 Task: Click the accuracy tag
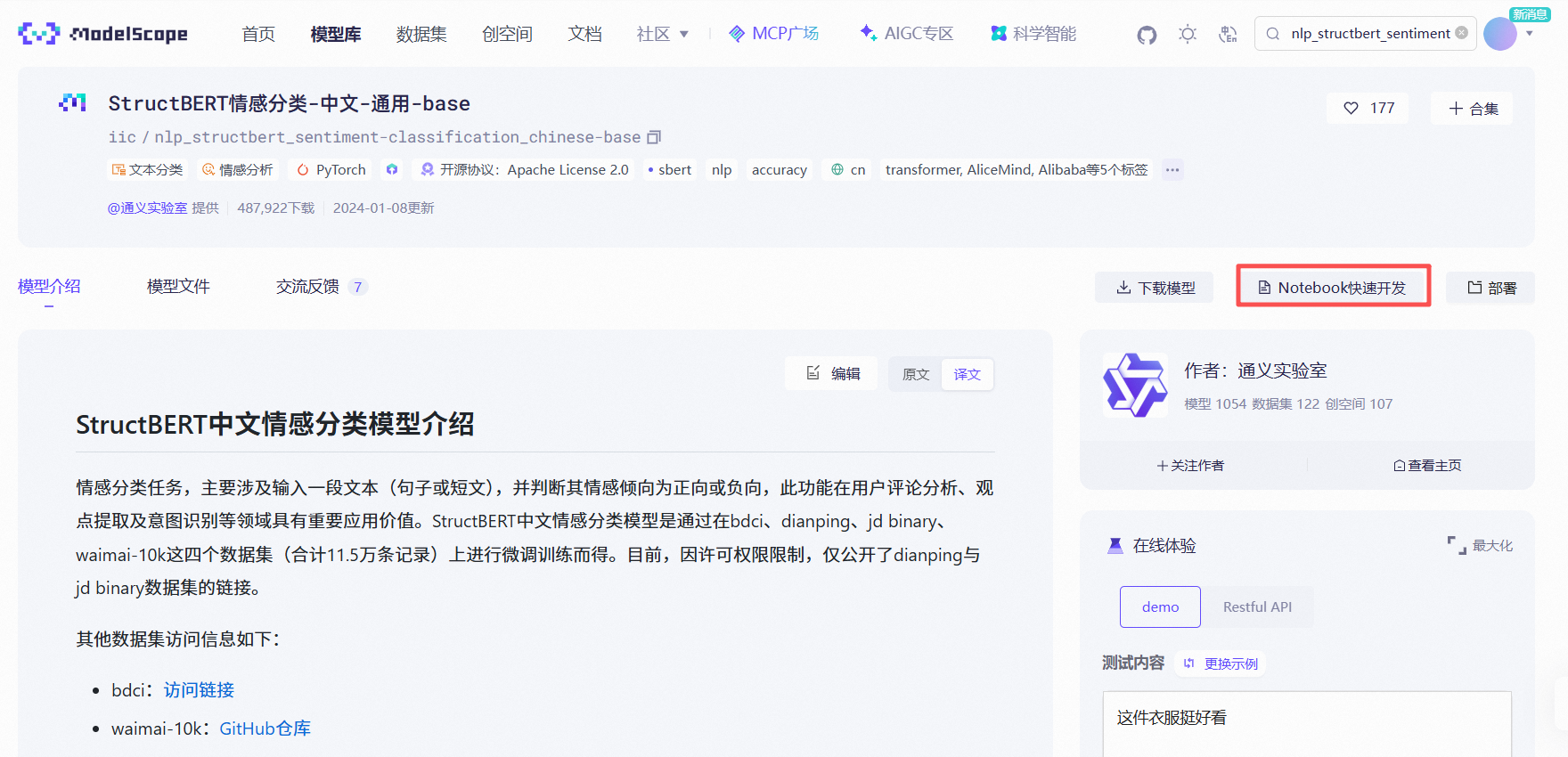780,169
